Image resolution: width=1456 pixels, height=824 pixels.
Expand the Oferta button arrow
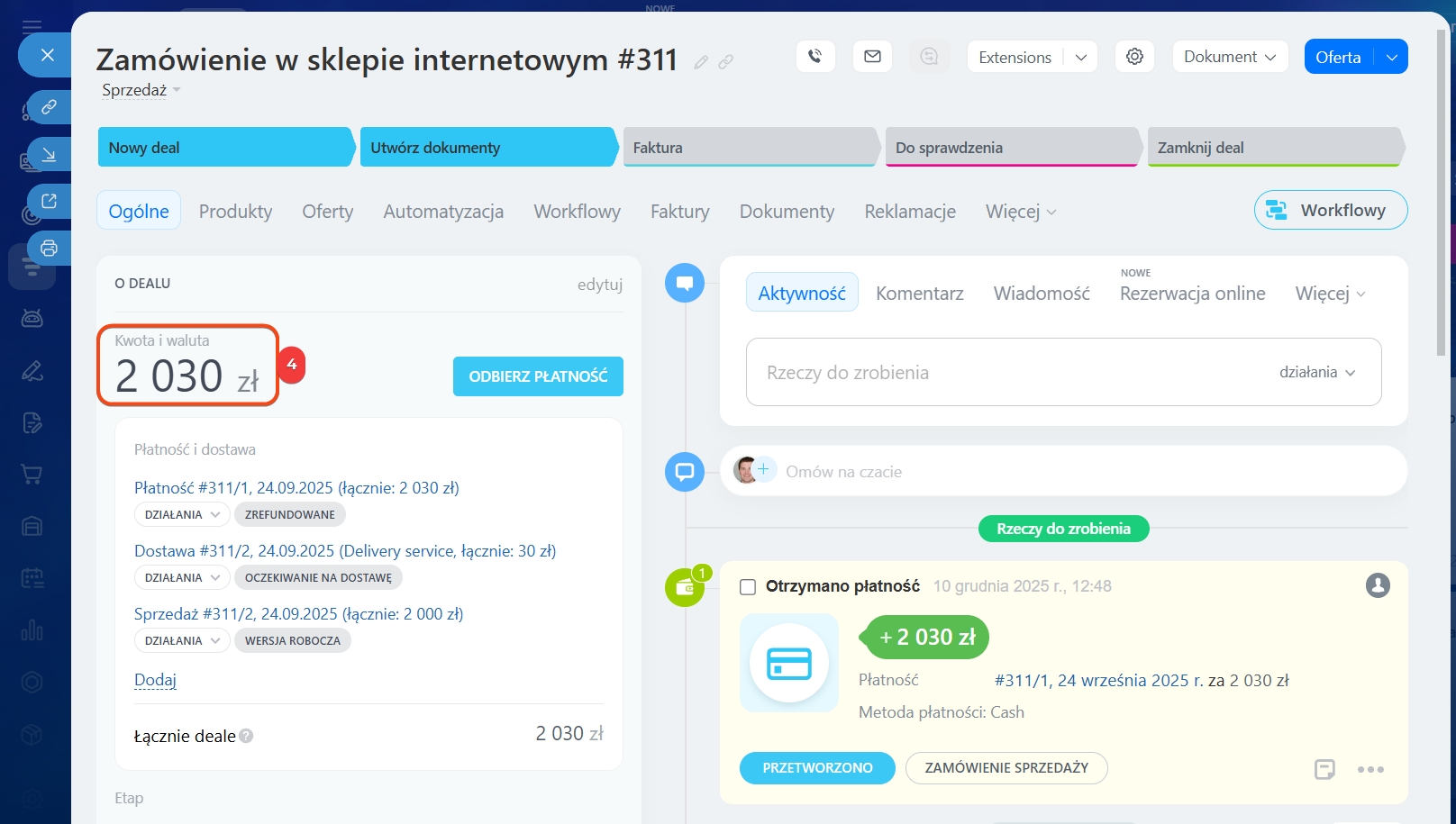pyautogui.click(x=1391, y=57)
